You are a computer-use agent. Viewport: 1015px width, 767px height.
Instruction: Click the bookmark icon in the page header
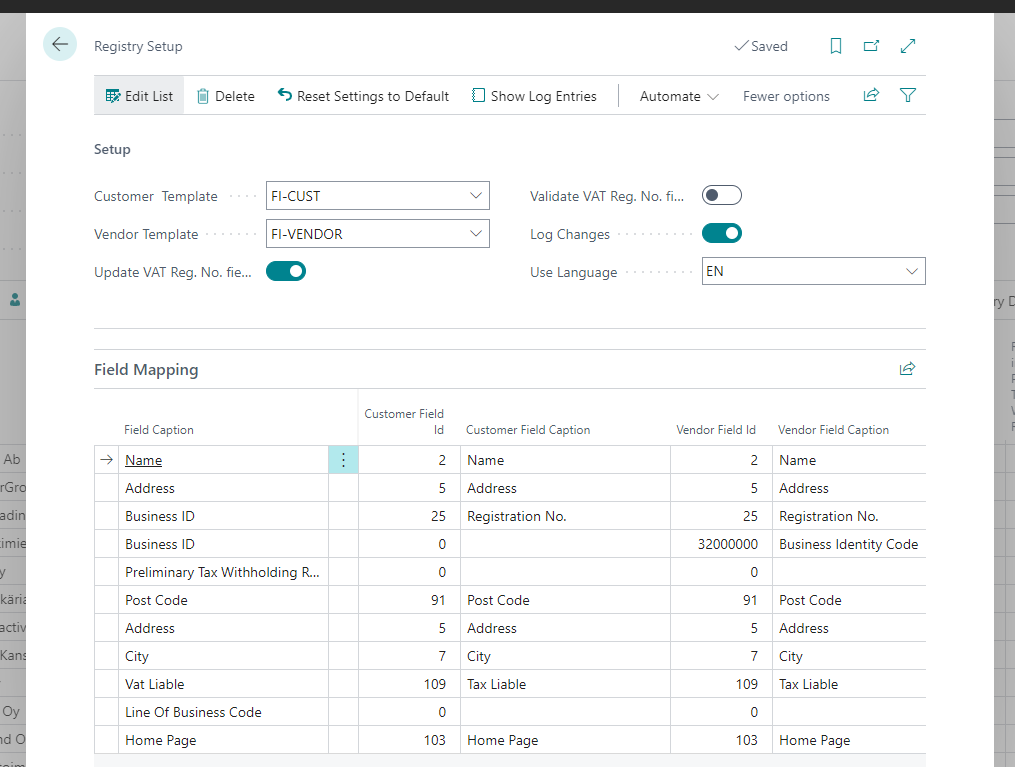tap(836, 46)
